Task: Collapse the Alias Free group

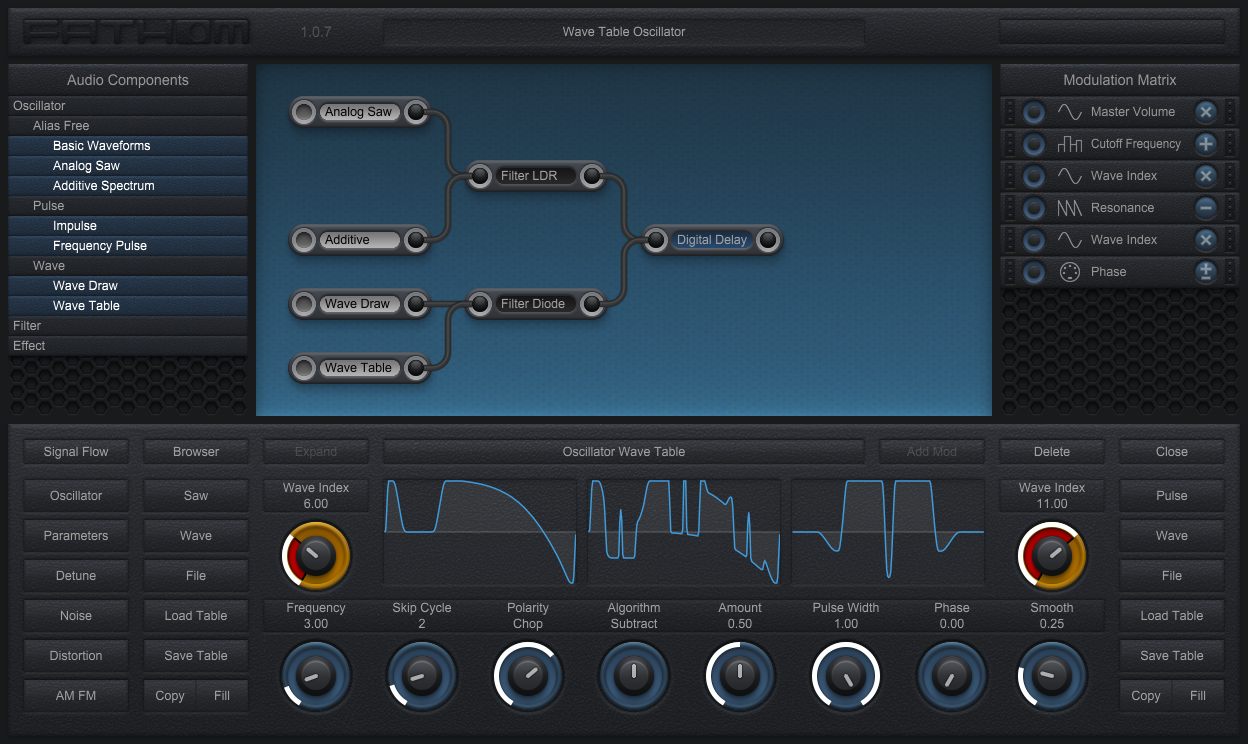Action: 128,126
